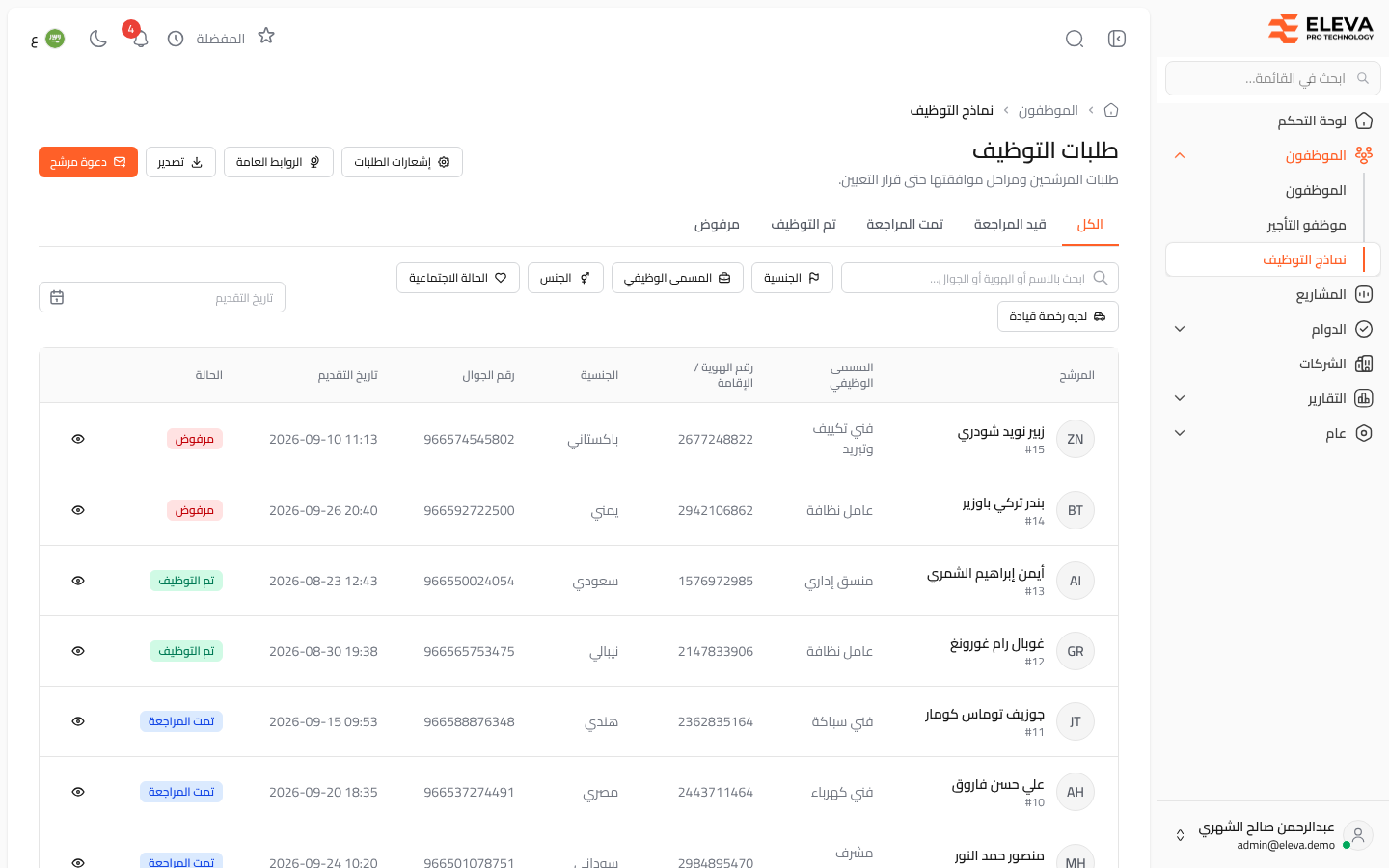The height and width of the screenshot is (868, 1389).
Task: Show أيمن إبراهيم الشمري details eye icon
Action: (78, 581)
